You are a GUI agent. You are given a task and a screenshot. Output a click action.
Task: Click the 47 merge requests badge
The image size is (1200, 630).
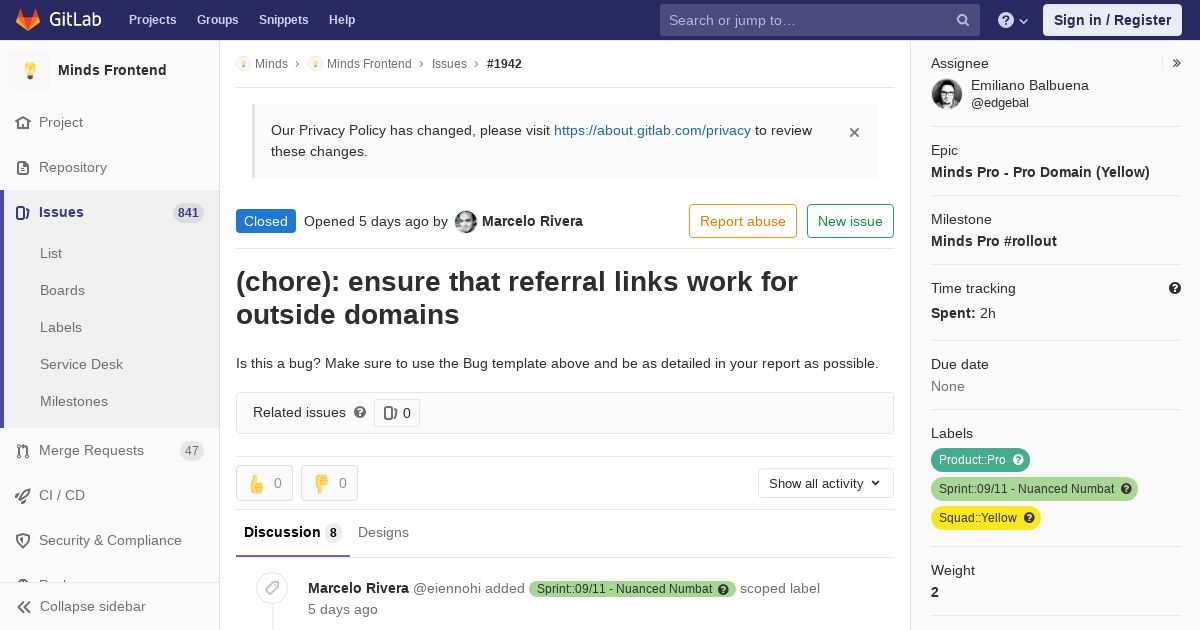click(x=192, y=451)
